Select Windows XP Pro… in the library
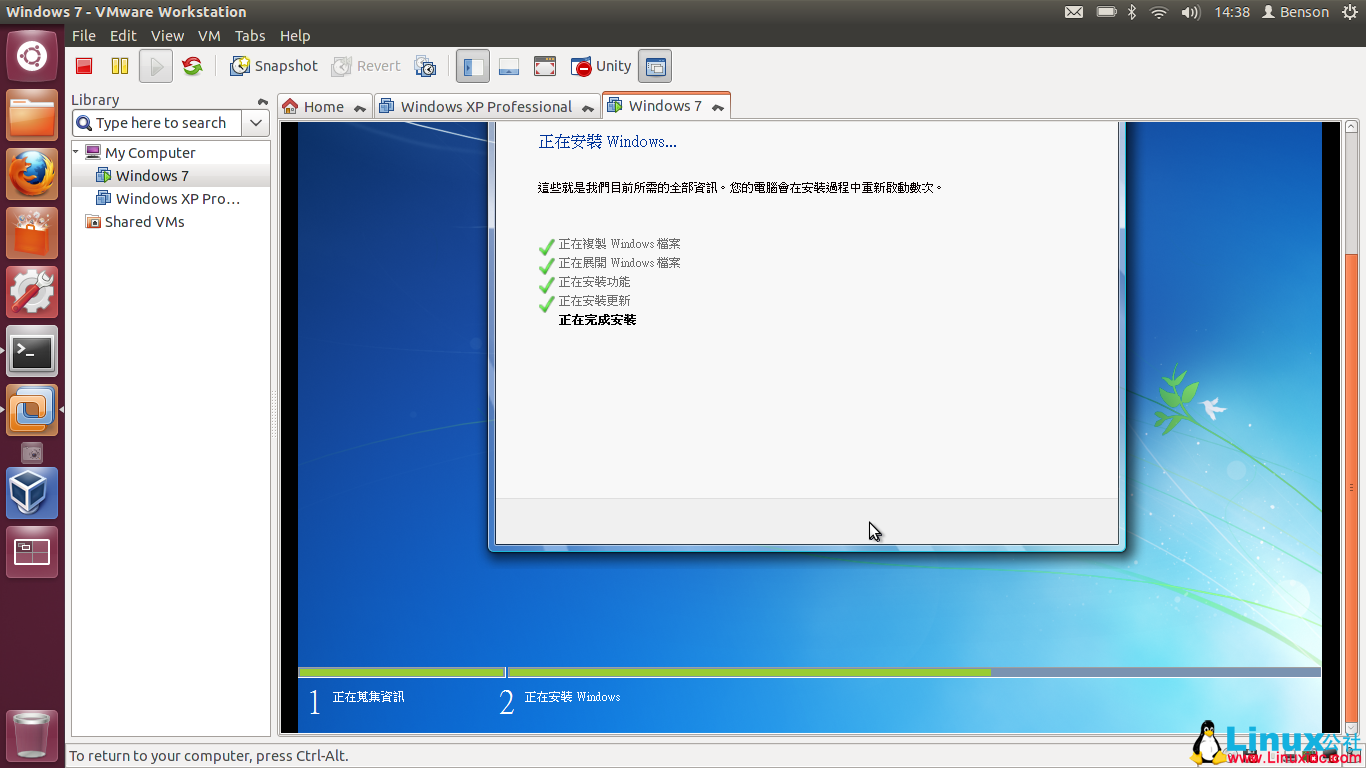 tap(178, 199)
